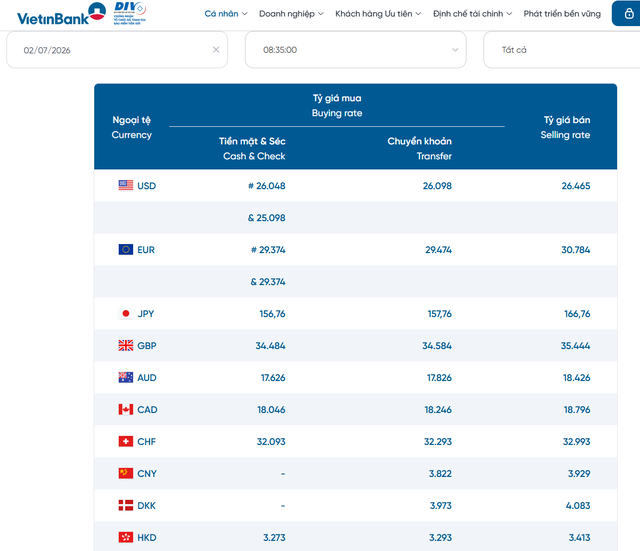Click the USD American flag icon
Screen dimensions: 640x551
(x=126, y=185)
